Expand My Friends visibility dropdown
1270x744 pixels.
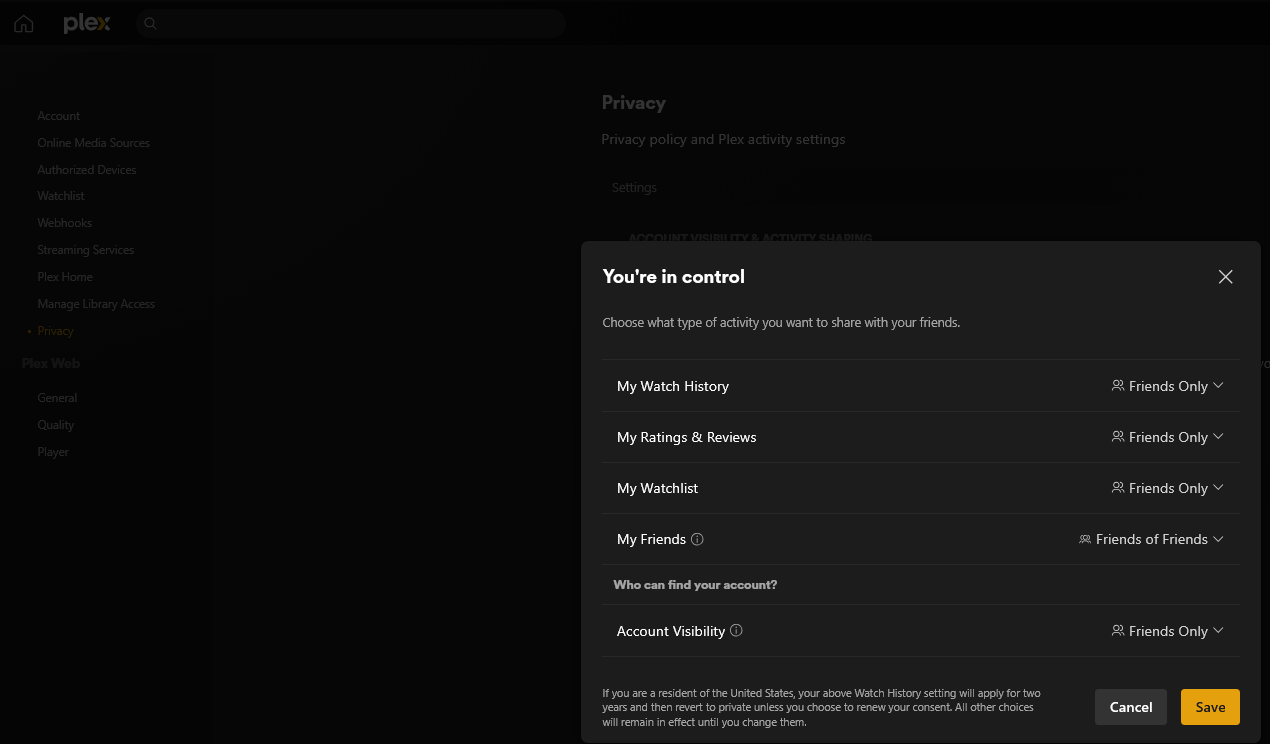(1151, 539)
